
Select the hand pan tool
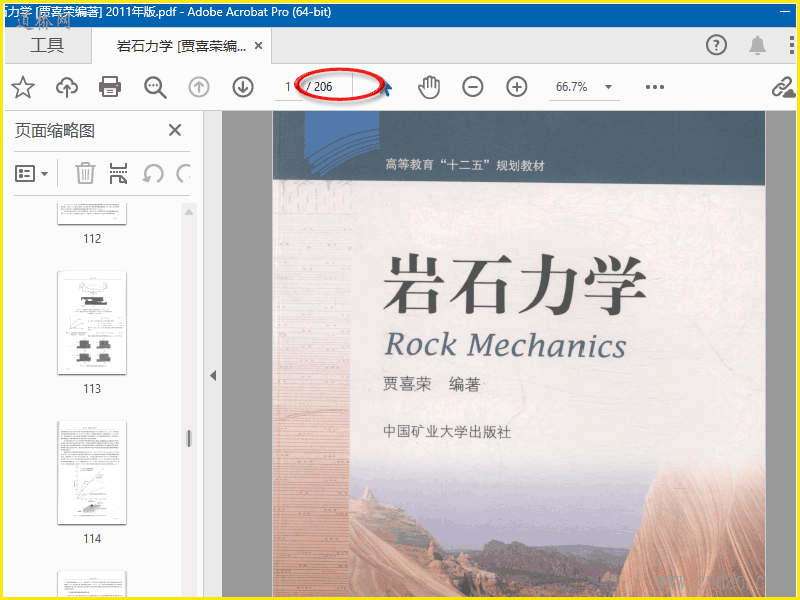point(429,87)
